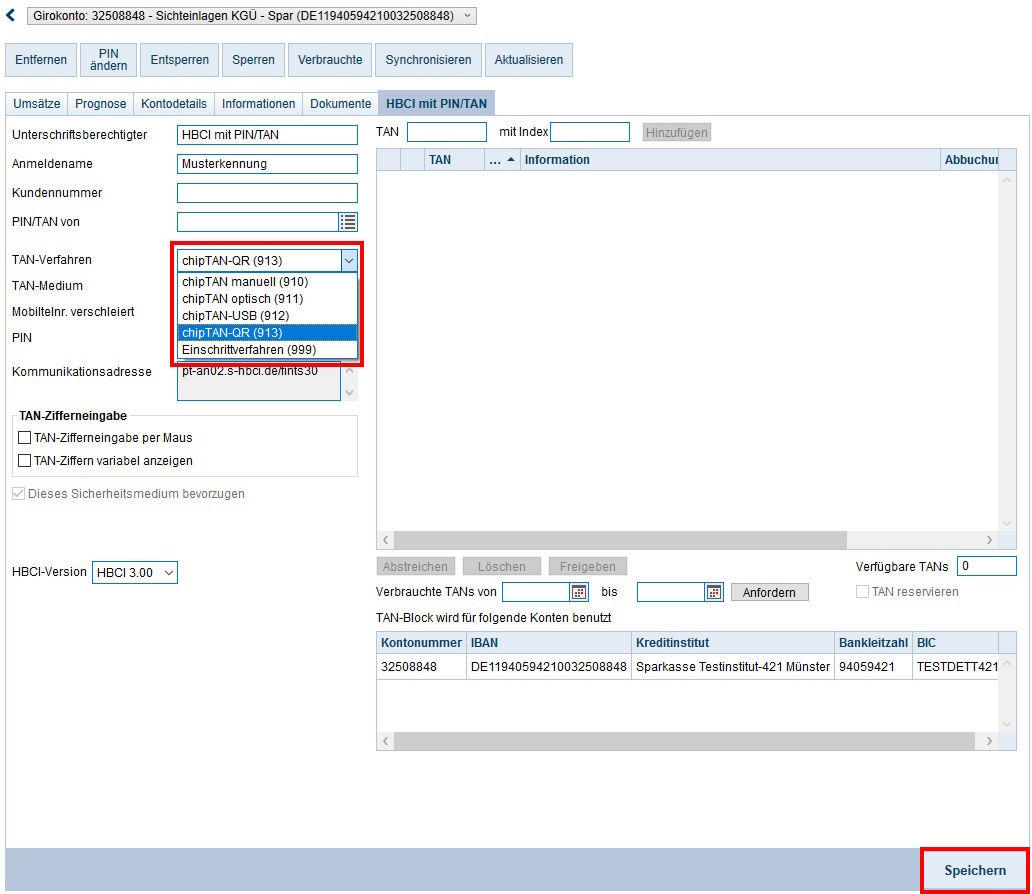This screenshot has width=1032, height=894.
Task: Check TAN-Ziffern variabel anzeigen
Action: tap(24, 461)
